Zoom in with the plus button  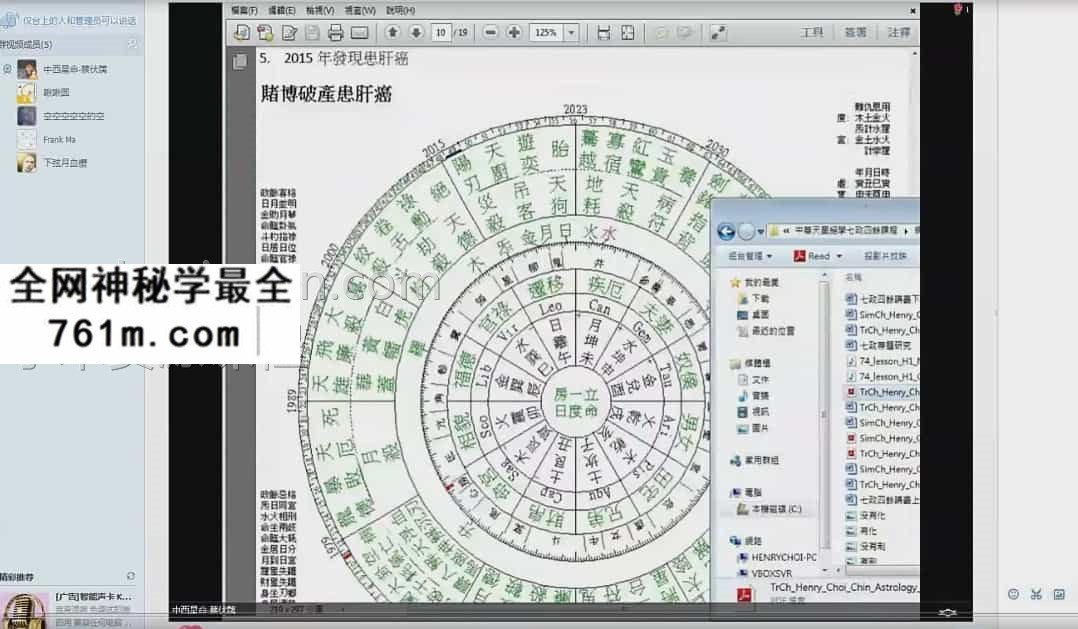click(514, 32)
